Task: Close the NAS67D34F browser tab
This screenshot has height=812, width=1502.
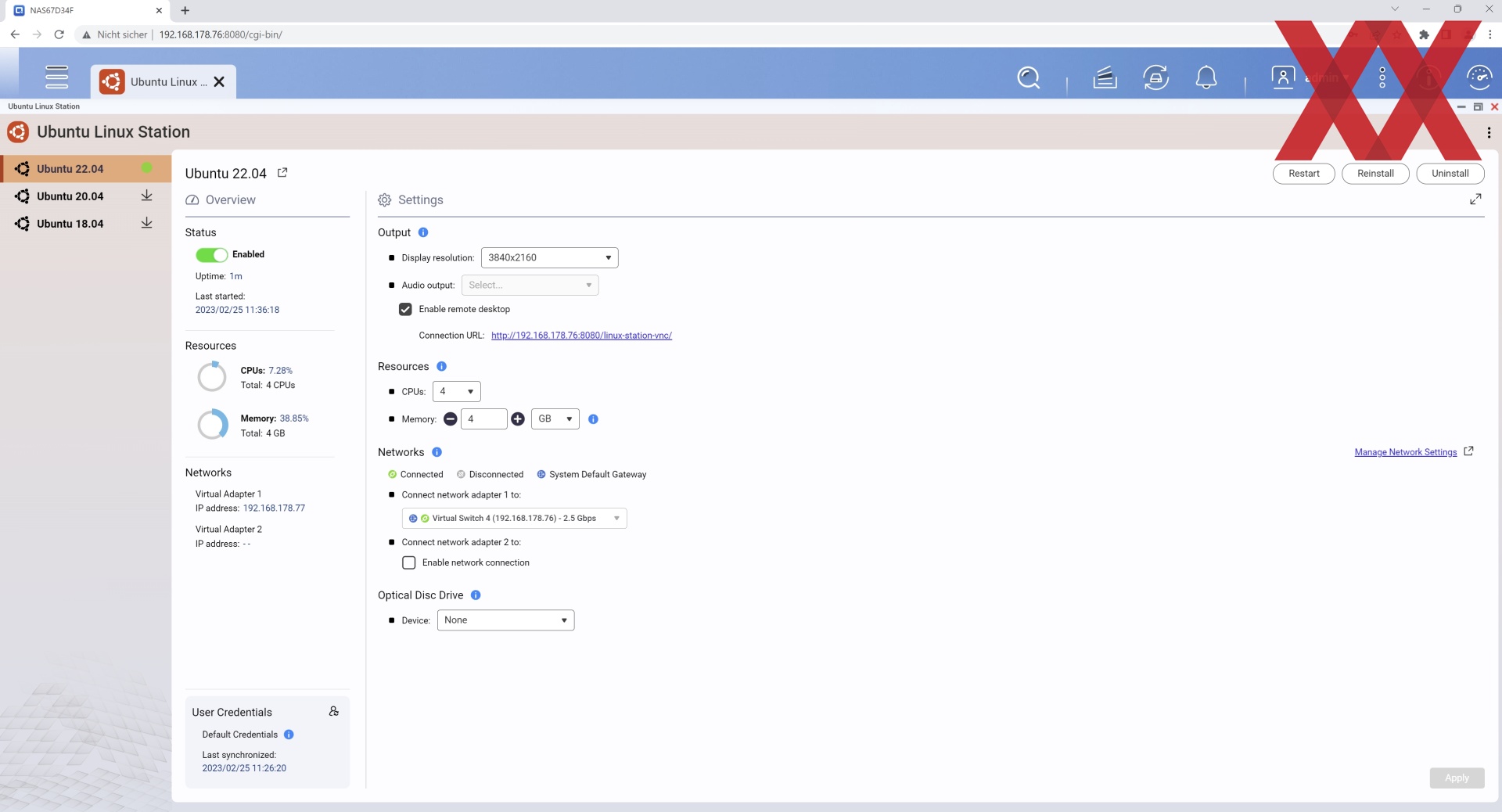Action: click(159, 11)
